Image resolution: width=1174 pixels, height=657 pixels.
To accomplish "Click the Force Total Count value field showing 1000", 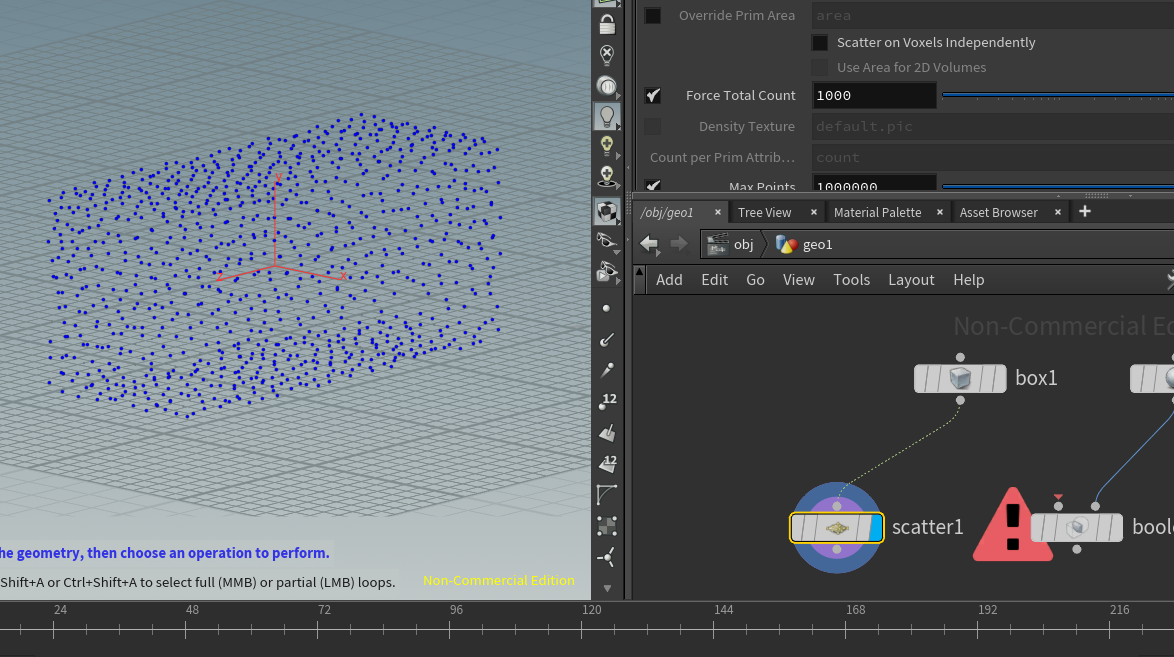I will click(x=874, y=95).
